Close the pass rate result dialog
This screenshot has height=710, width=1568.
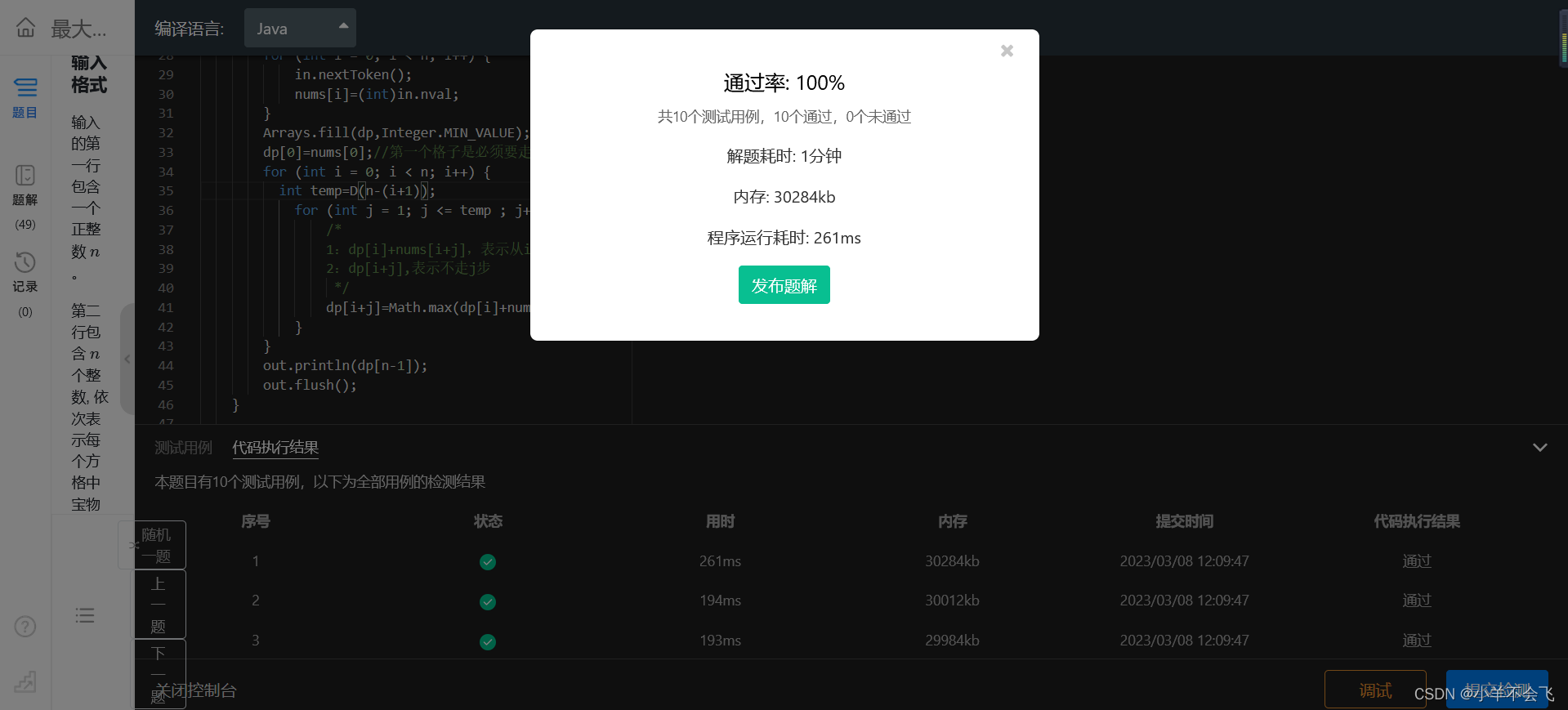(1007, 51)
